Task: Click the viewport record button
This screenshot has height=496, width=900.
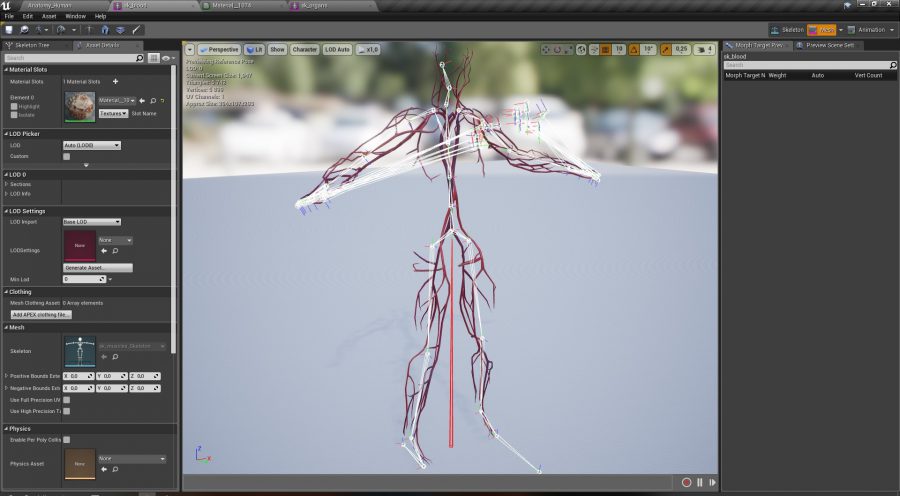Action: click(x=686, y=482)
